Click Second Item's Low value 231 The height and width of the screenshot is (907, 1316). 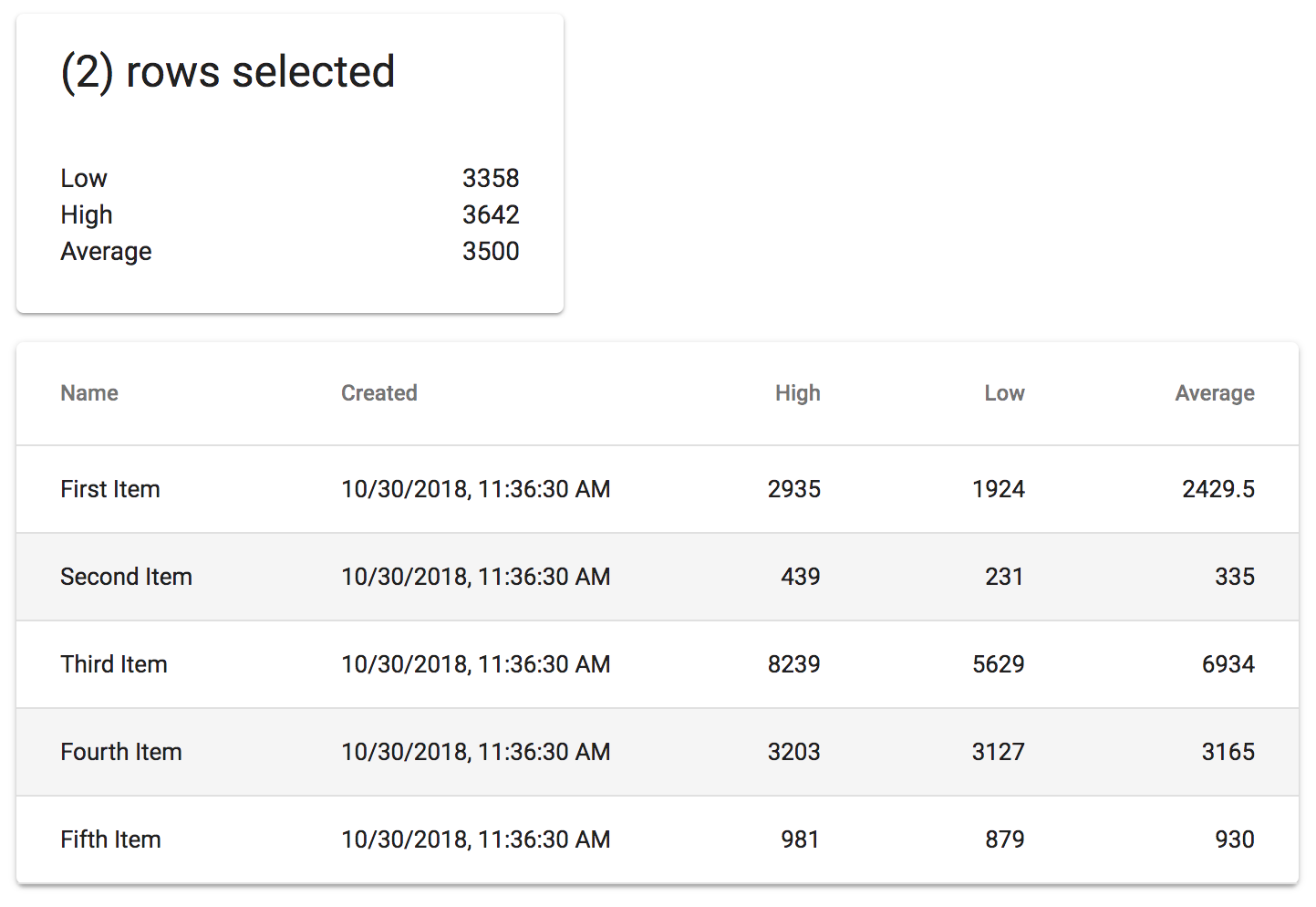[x=1004, y=577]
